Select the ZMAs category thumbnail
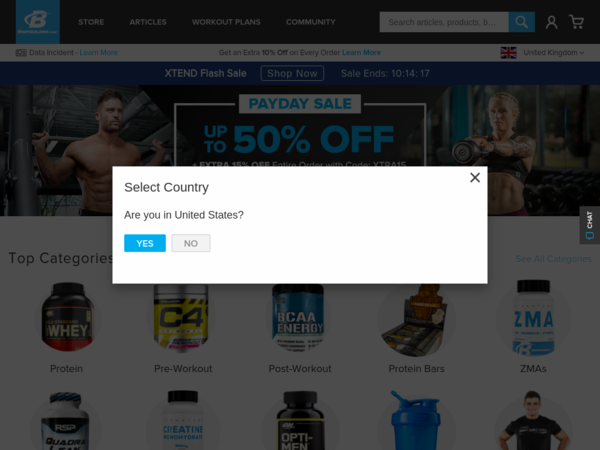 [533, 318]
